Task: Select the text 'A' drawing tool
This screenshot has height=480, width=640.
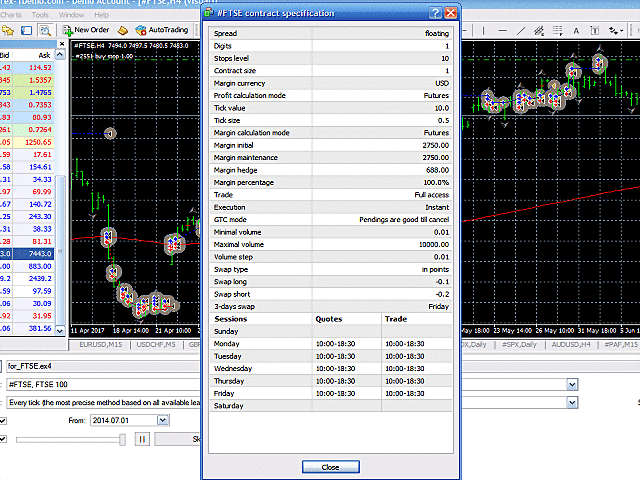Action: coord(578,30)
